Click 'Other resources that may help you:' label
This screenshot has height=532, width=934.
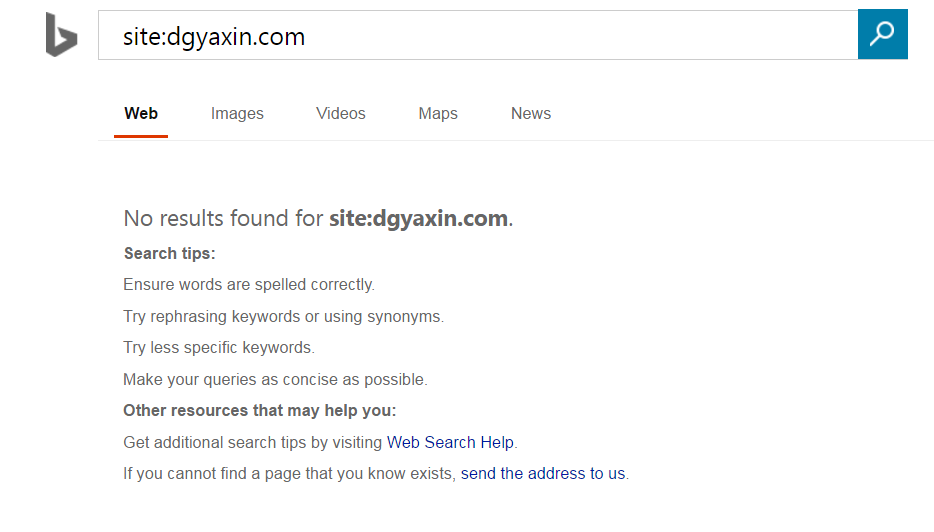(x=260, y=410)
